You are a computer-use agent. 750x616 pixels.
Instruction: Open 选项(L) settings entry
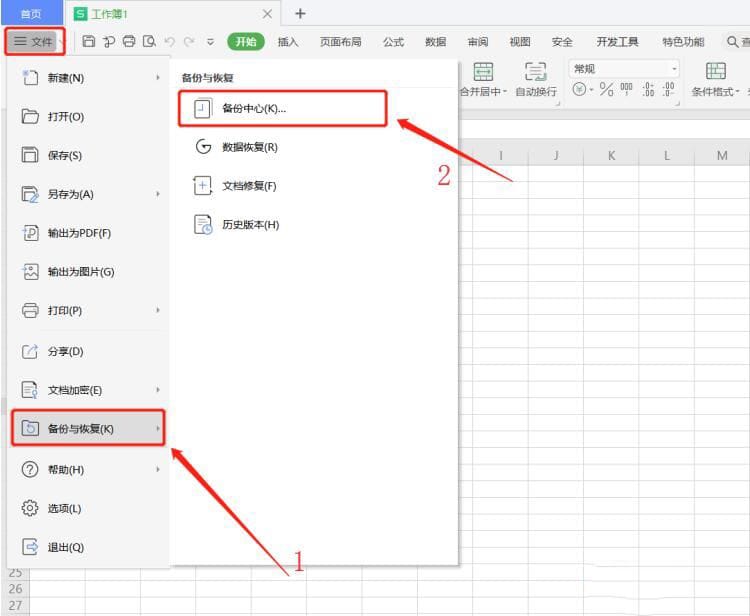88,508
